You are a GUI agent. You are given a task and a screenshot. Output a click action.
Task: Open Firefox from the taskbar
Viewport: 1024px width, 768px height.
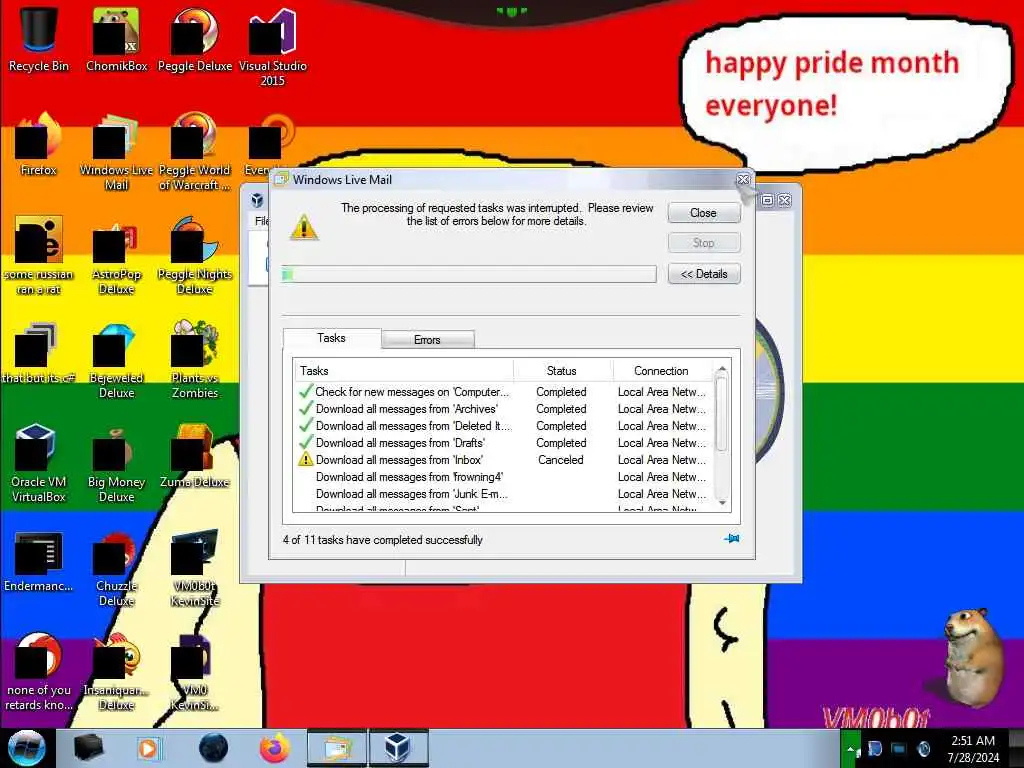point(274,748)
